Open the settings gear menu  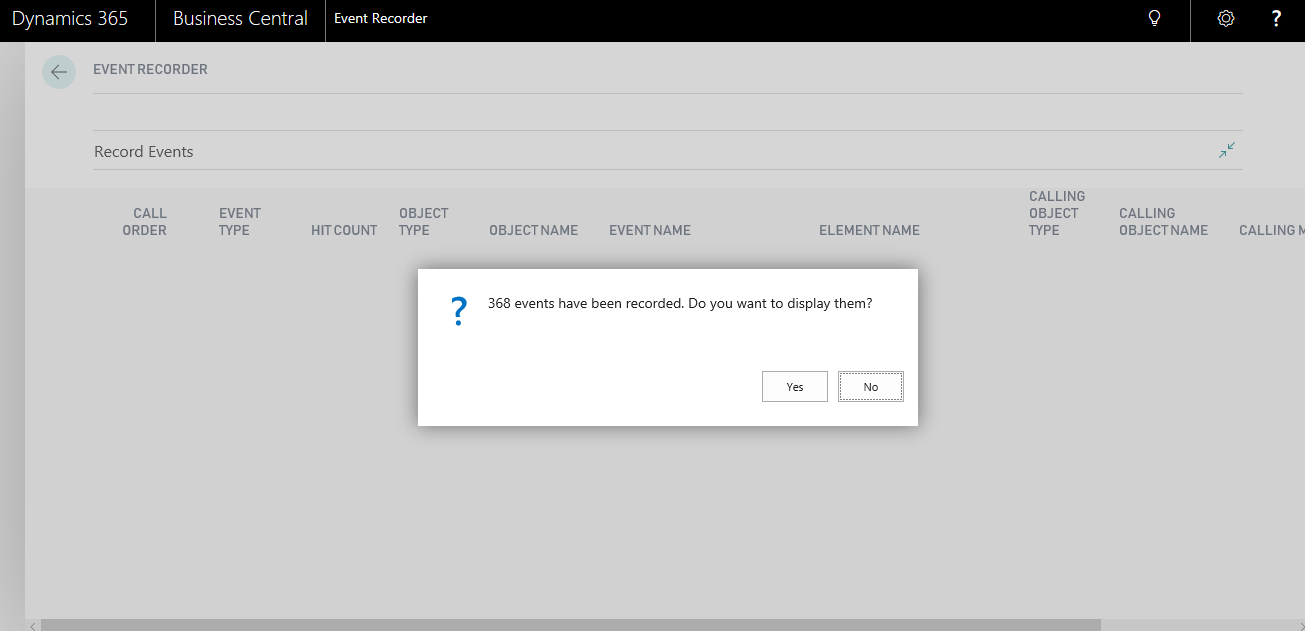(1225, 19)
